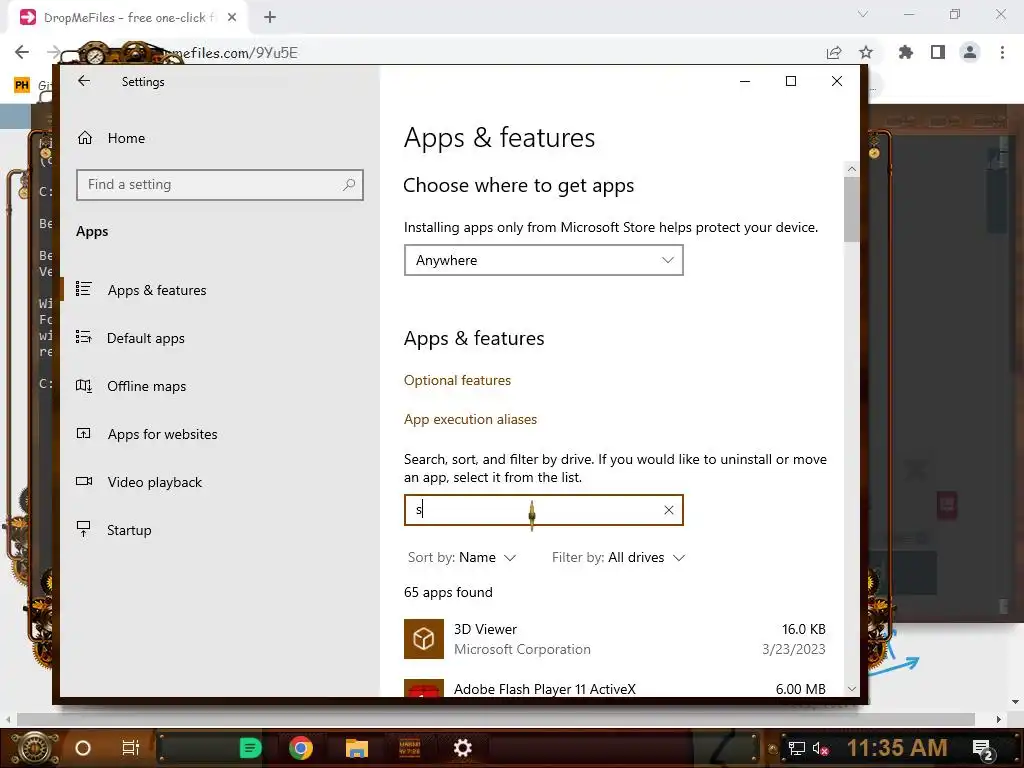The height and width of the screenshot is (768, 1024).
Task: Select the DropMeFiles tab
Action: [128, 18]
